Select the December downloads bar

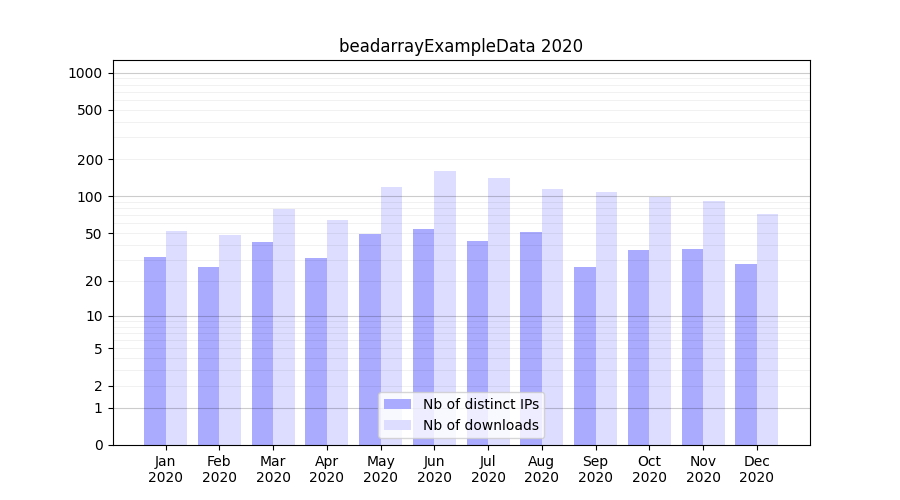[767, 329]
